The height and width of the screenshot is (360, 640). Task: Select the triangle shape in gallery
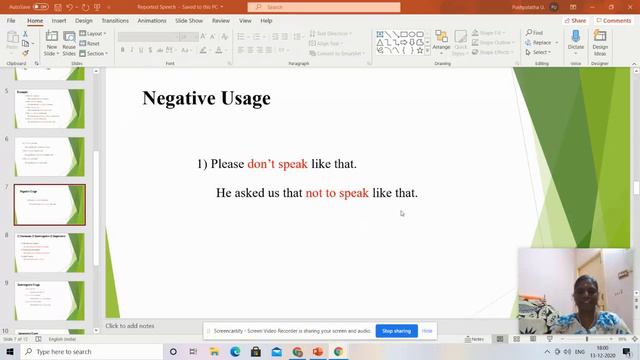coord(380,42)
